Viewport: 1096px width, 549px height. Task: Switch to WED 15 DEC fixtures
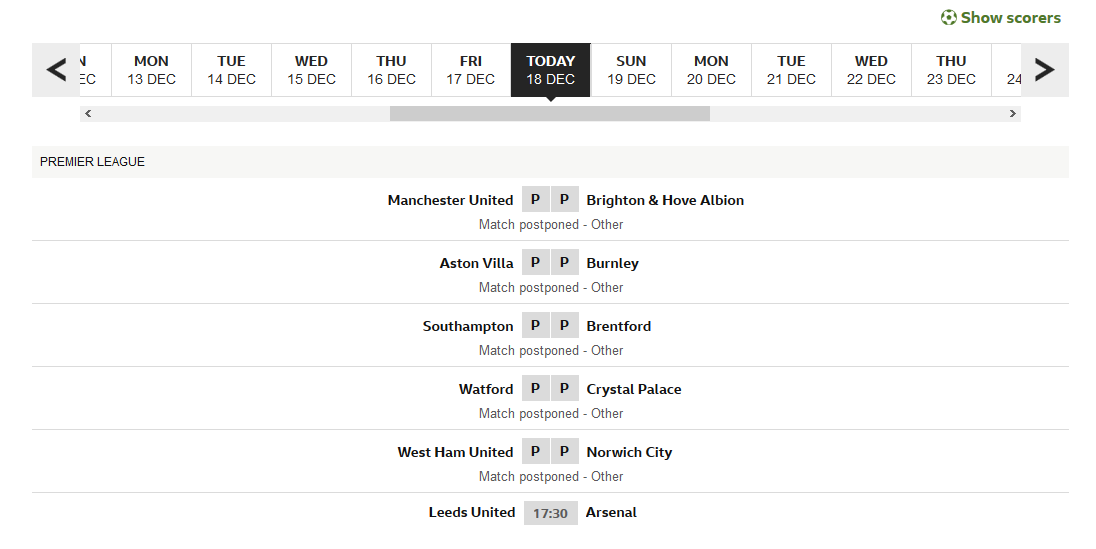pos(311,70)
